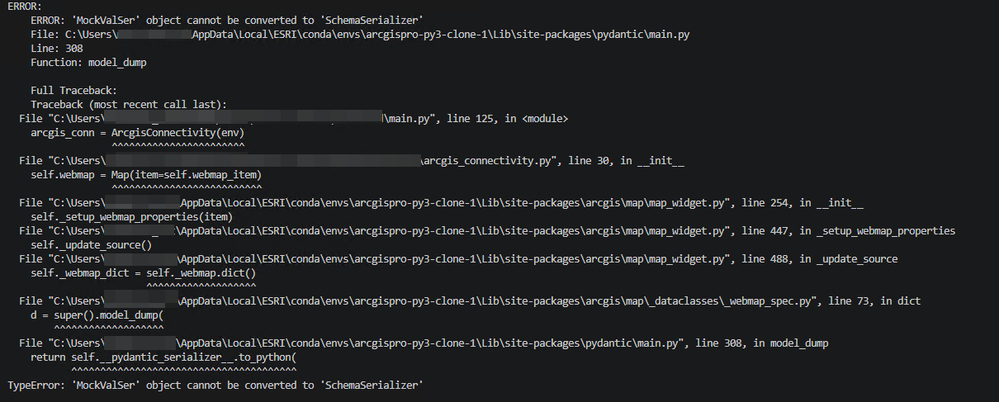Click the final TypeError message line

pyautogui.click(x=216, y=385)
